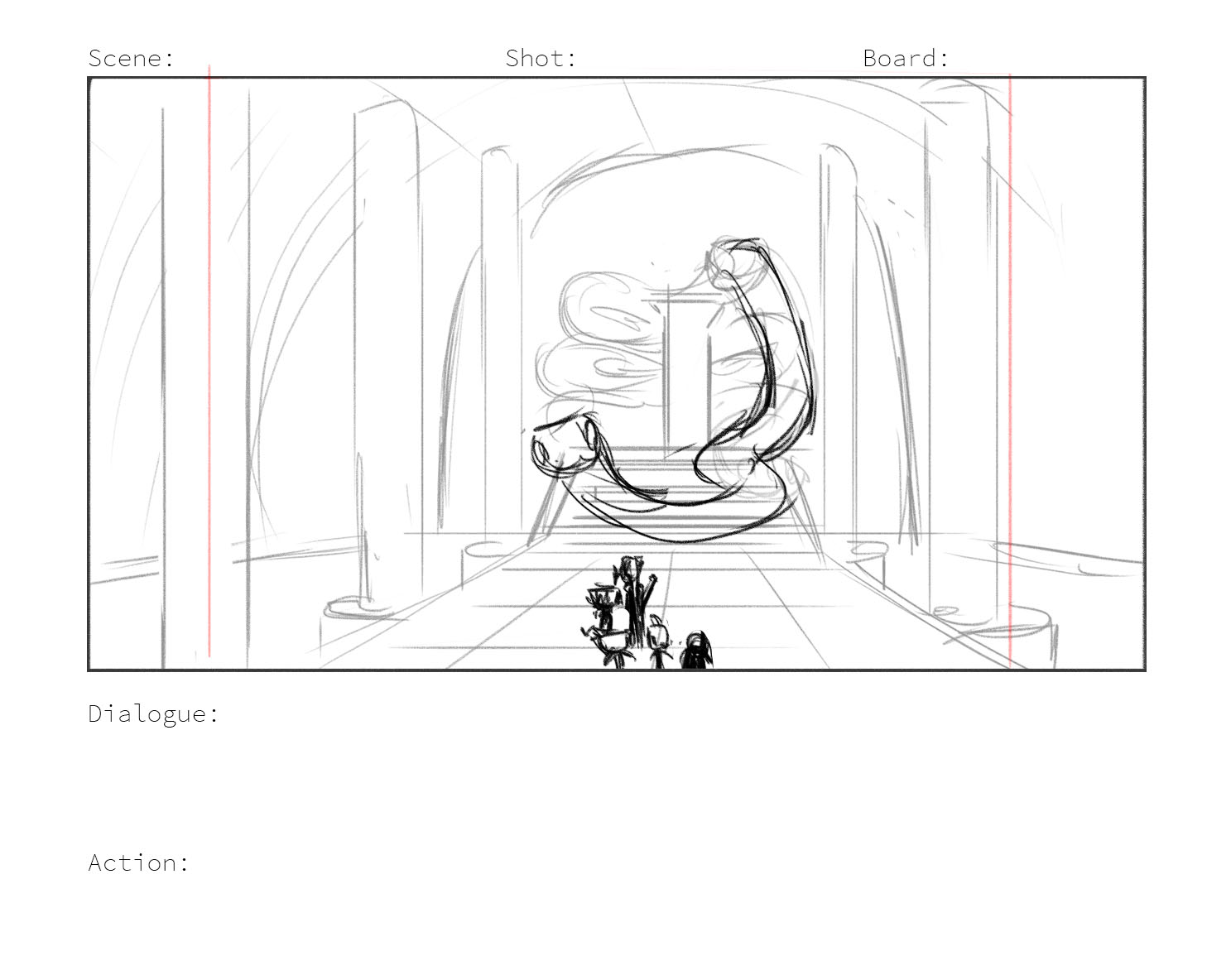Viewport: 1231px width, 980px height.
Task: Click the "Scene:" label
Action: coord(132,58)
